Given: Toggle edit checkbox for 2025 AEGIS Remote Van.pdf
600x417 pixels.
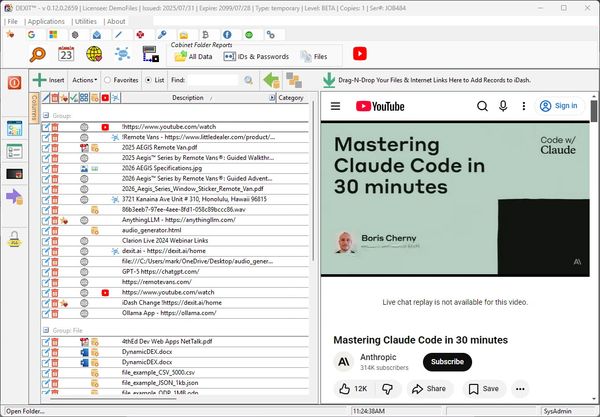Looking at the screenshot, I should [45, 148].
